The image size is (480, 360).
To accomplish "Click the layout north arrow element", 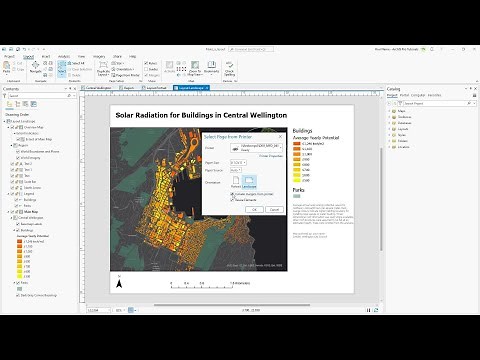I will click(x=119, y=282).
